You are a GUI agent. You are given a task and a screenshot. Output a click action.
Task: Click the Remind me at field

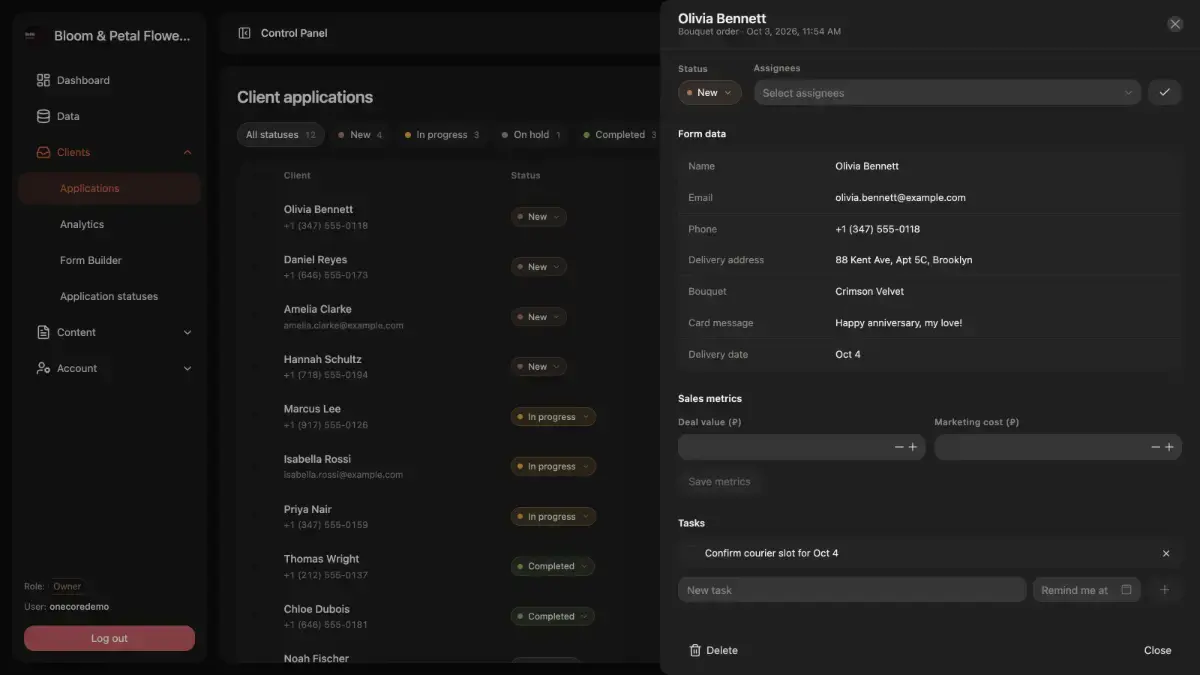coord(1087,590)
